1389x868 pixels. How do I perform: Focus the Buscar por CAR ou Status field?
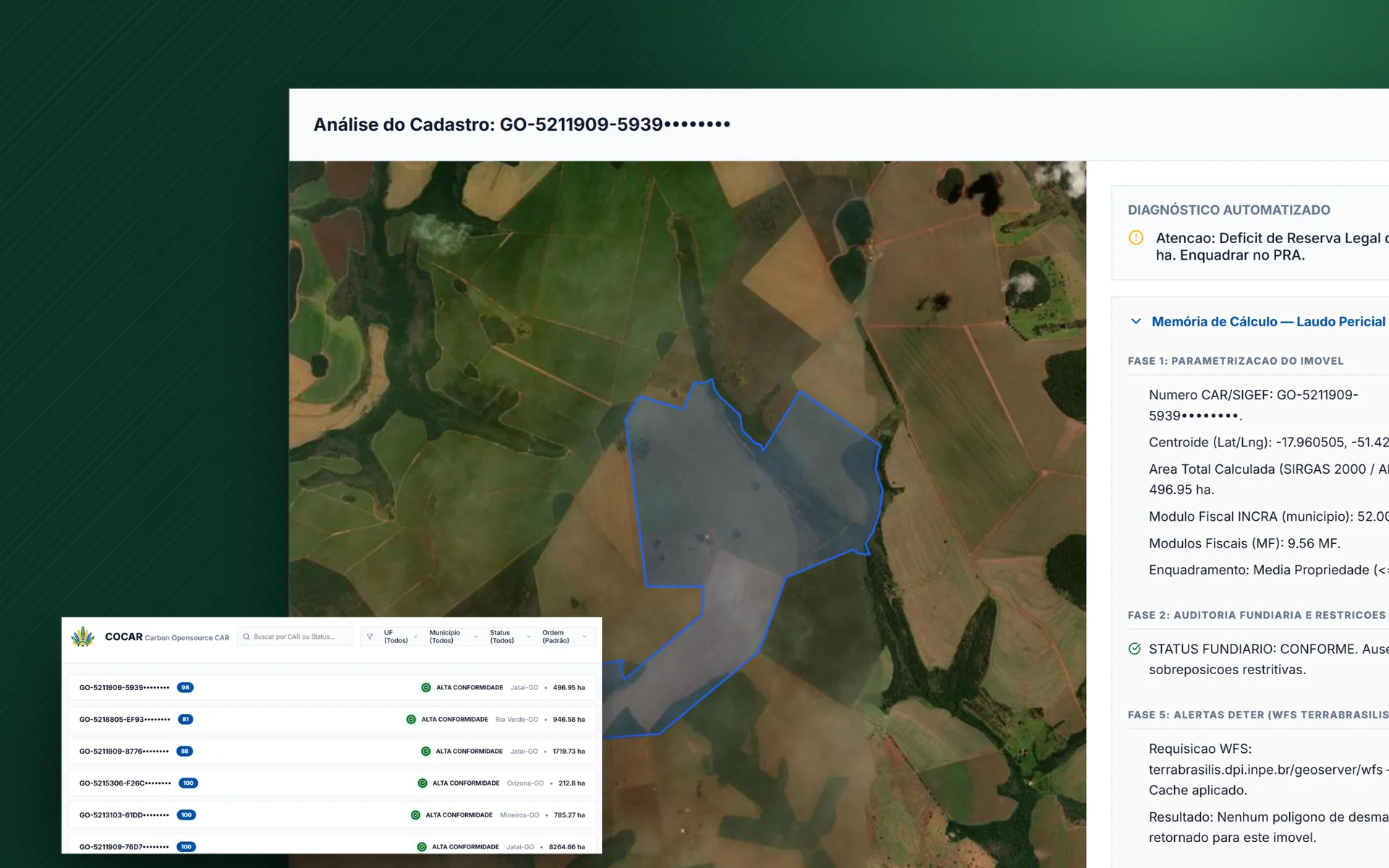294,637
